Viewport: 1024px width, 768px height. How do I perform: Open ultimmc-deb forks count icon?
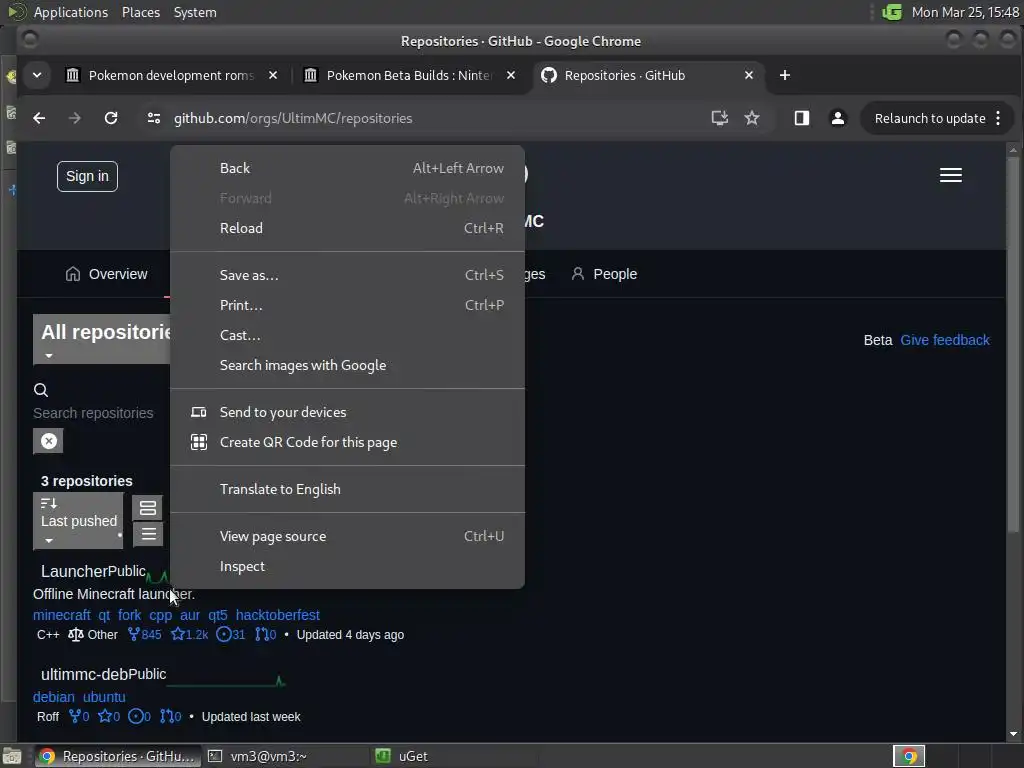click(79, 717)
